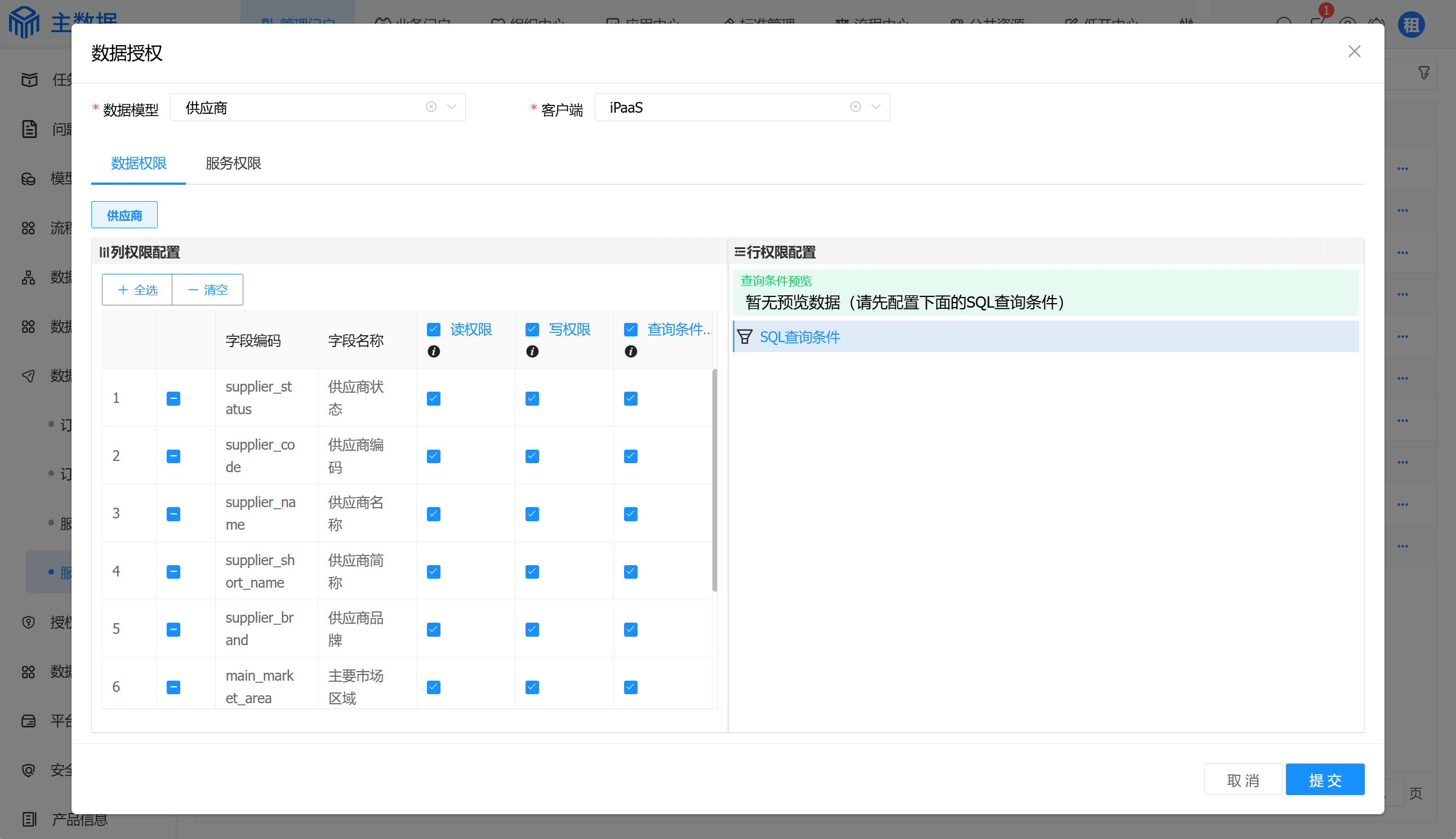Click the SQL查询条件 filter funnel icon
This screenshot has width=1456, height=839.
[x=745, y=337]
